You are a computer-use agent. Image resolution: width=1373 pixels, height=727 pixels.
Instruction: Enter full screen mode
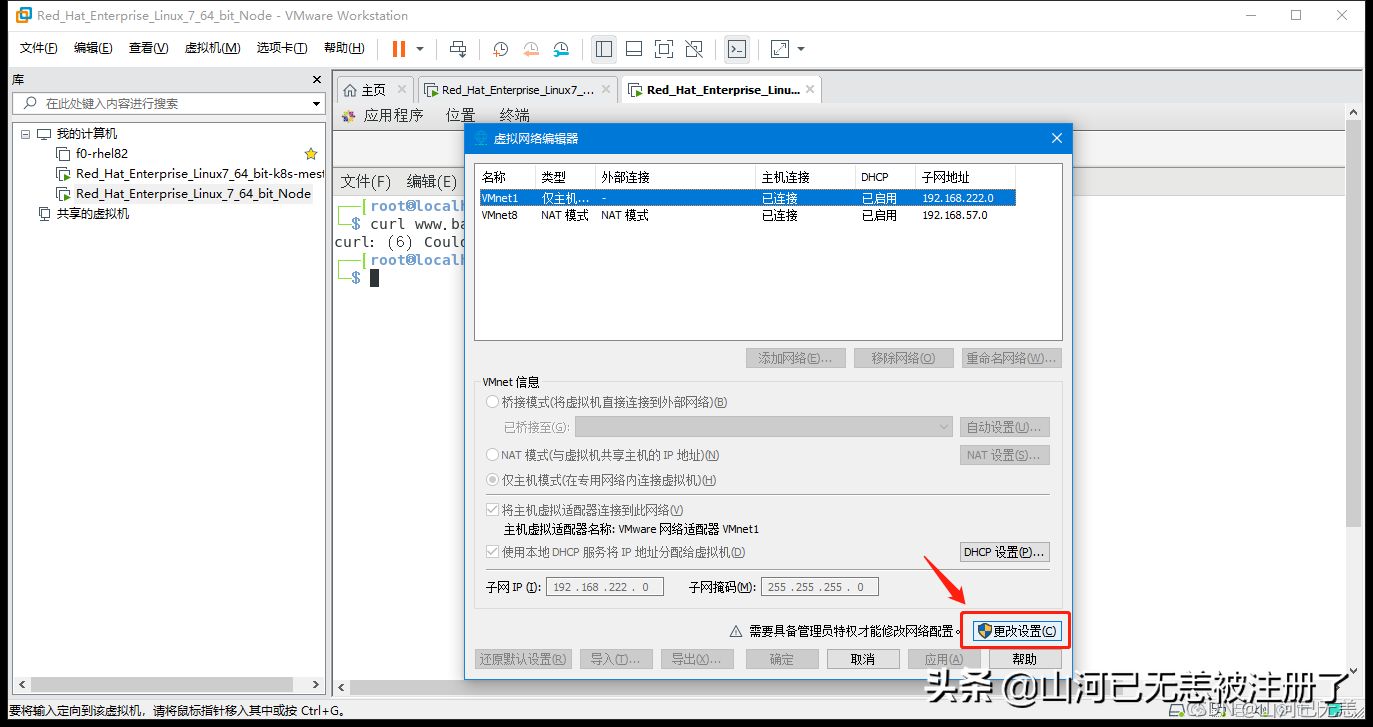[664, 48]
